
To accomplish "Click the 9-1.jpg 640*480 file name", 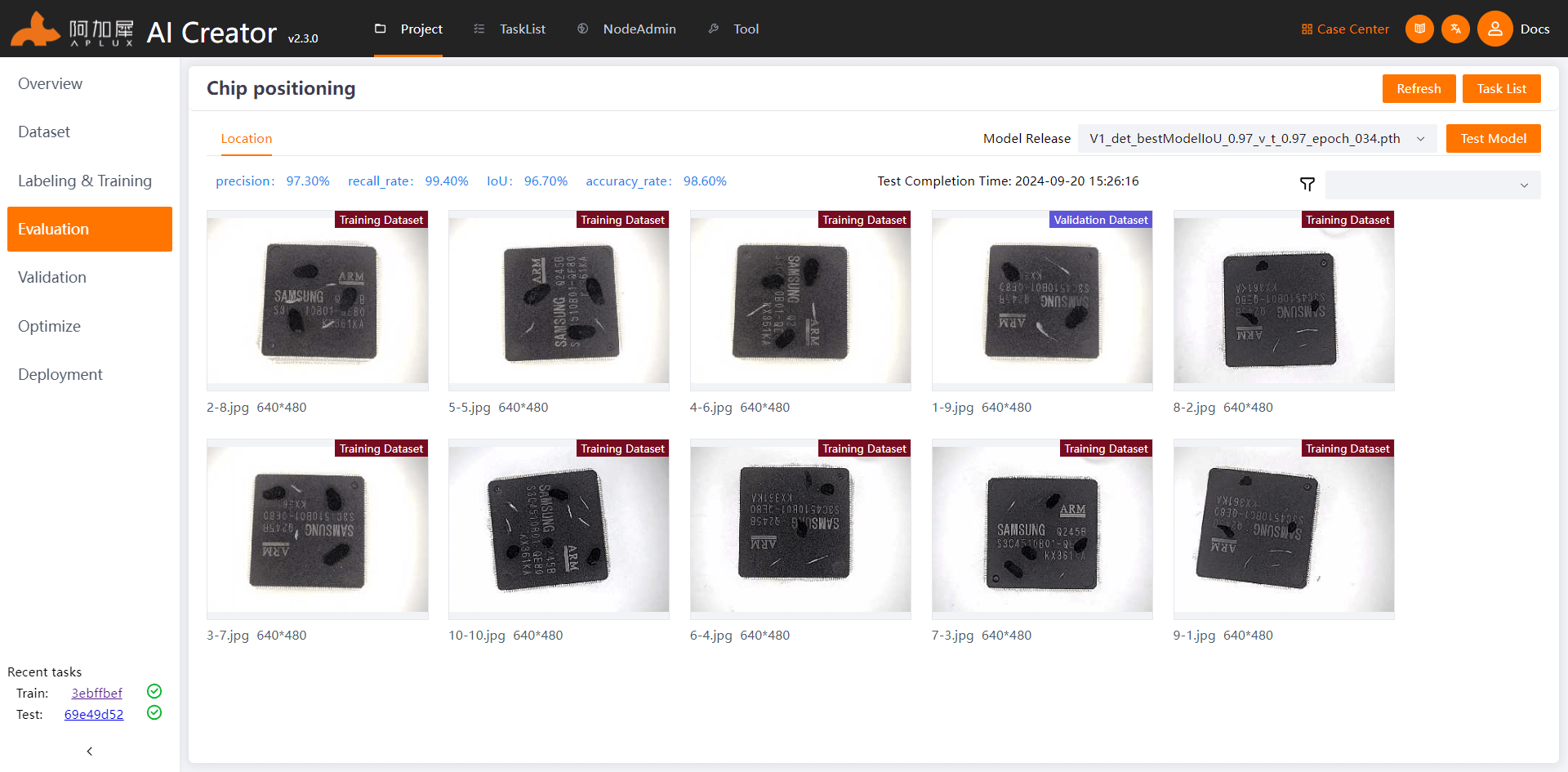I will click(x=1223, y=636).
